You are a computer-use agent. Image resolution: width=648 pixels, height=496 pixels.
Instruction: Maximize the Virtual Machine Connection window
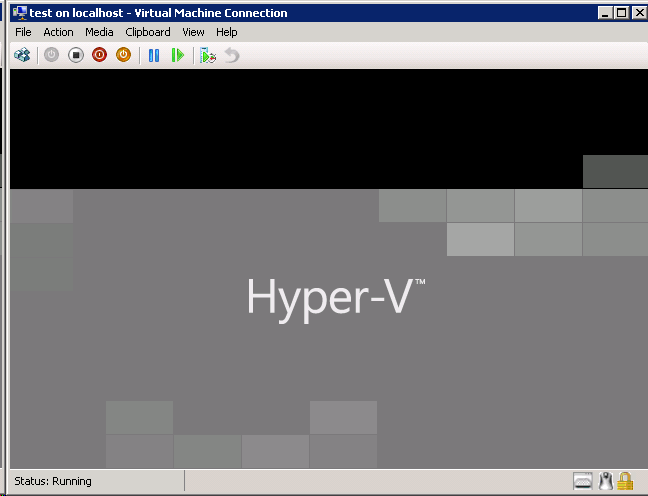pyautogui.click(x=622, y=13)
